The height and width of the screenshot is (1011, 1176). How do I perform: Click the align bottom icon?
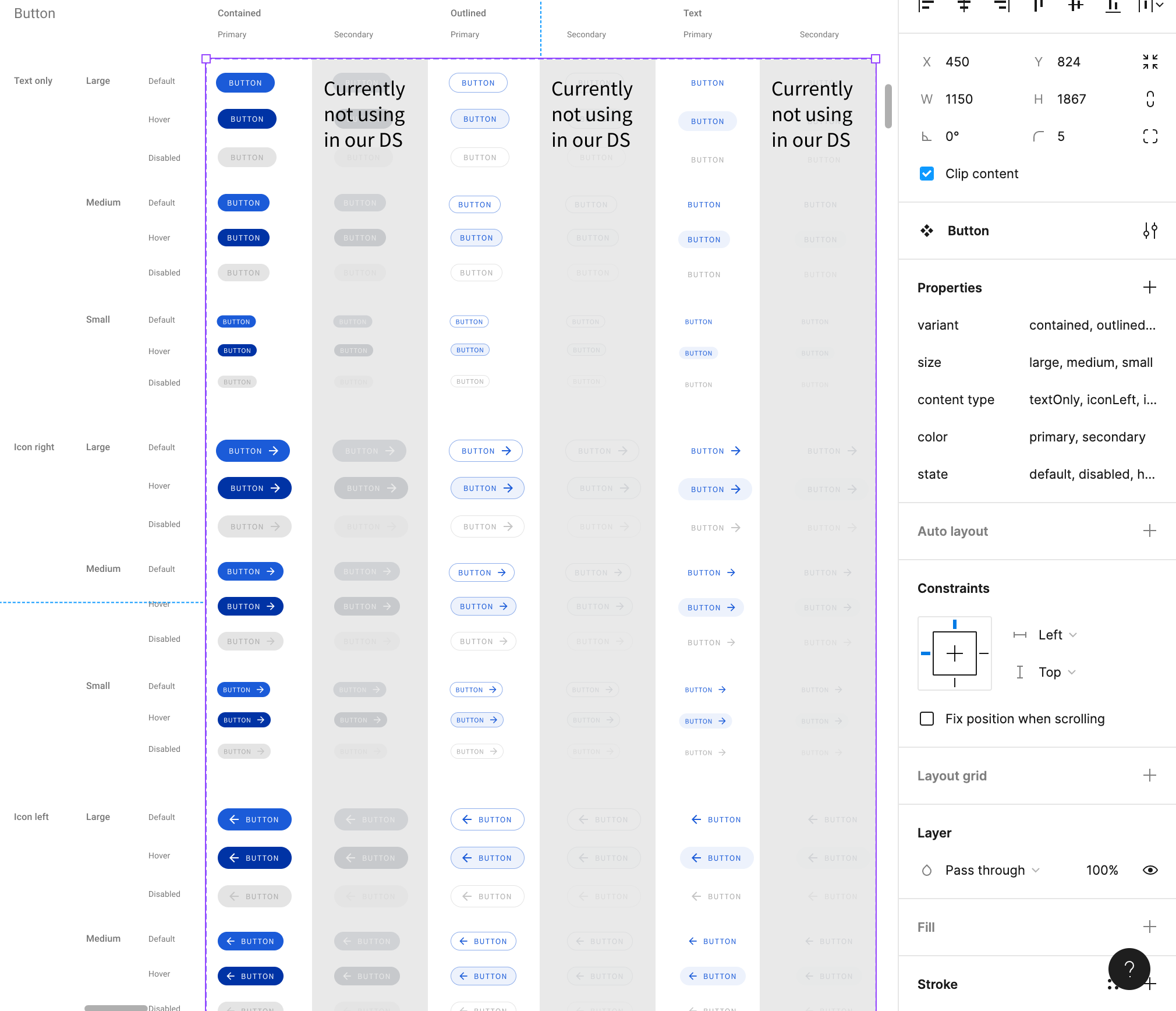(x=1113, y=6)
